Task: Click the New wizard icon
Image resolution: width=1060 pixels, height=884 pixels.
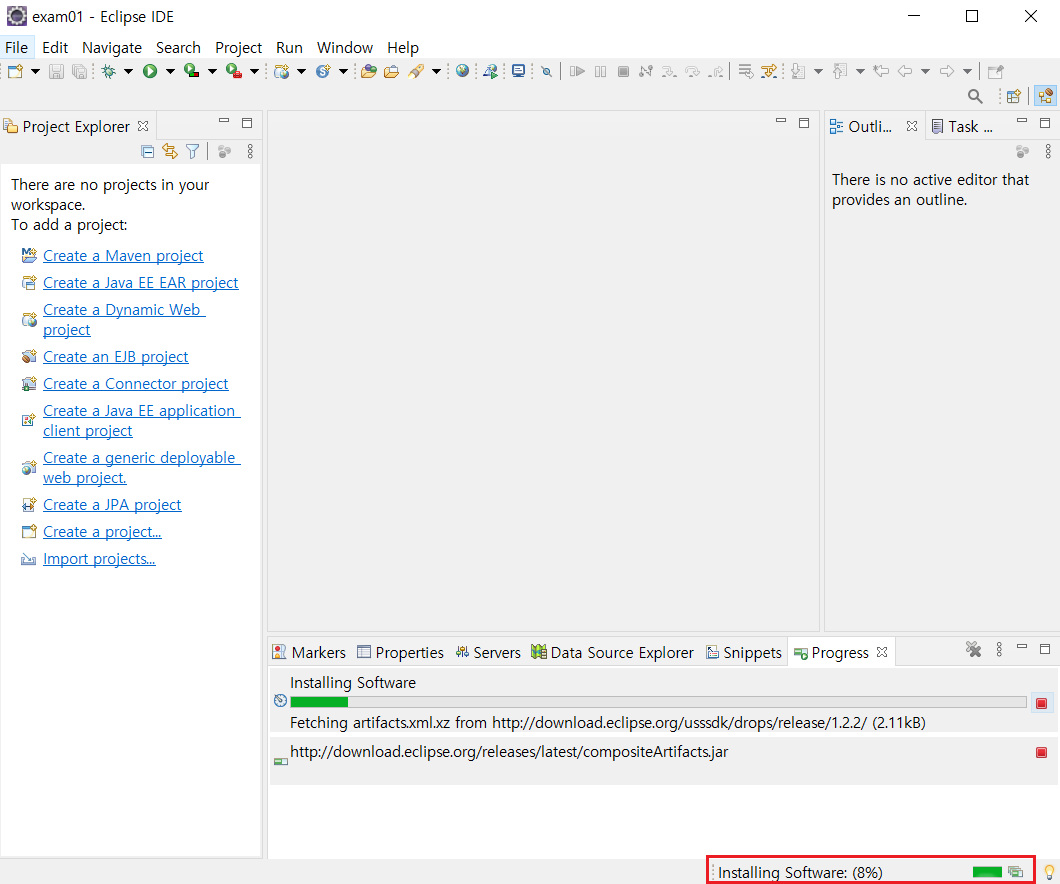Action: click(15, 71)
